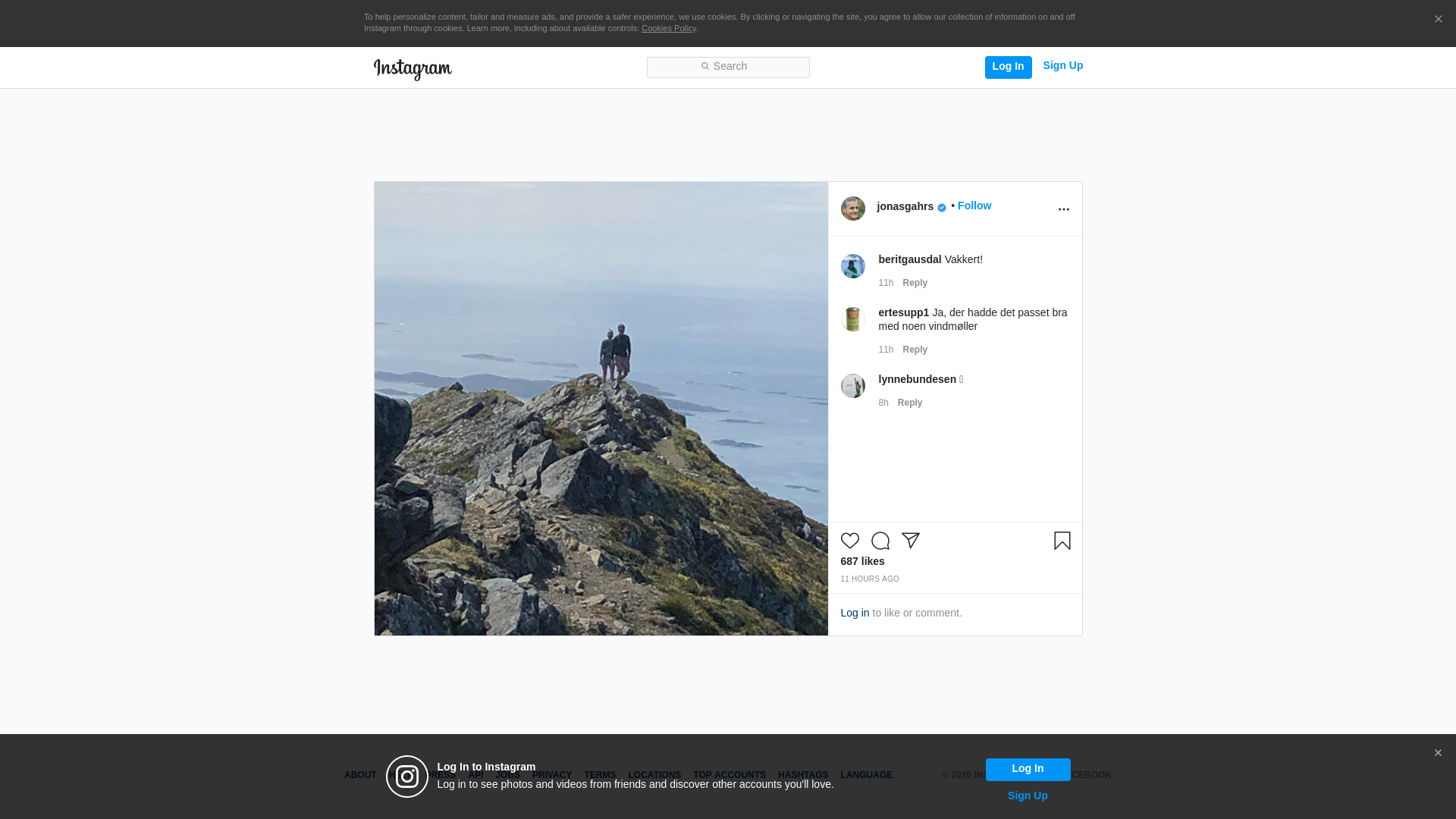Reply to beritgausdal's comment
Viewport: 1456px width, 819px height.
tap(915, 283)
